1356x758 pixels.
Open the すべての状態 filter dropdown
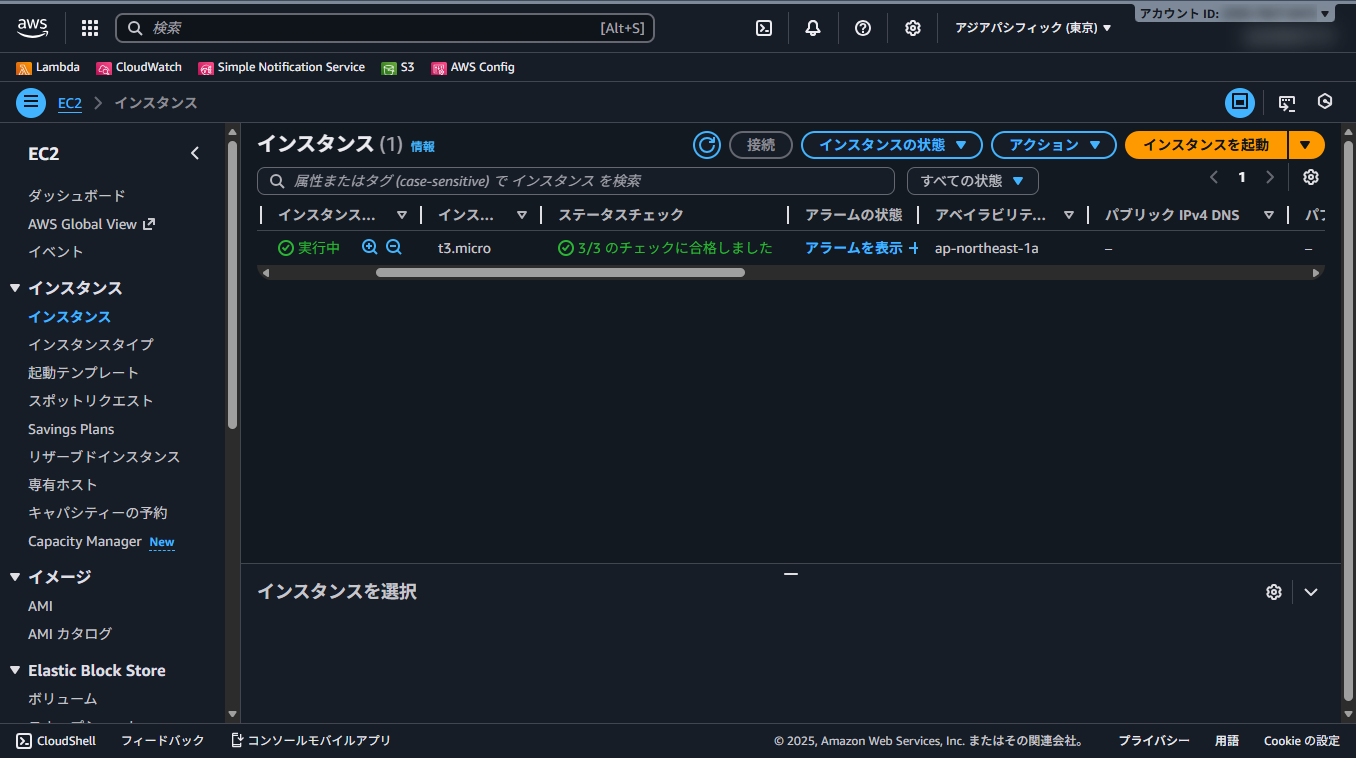971,180
